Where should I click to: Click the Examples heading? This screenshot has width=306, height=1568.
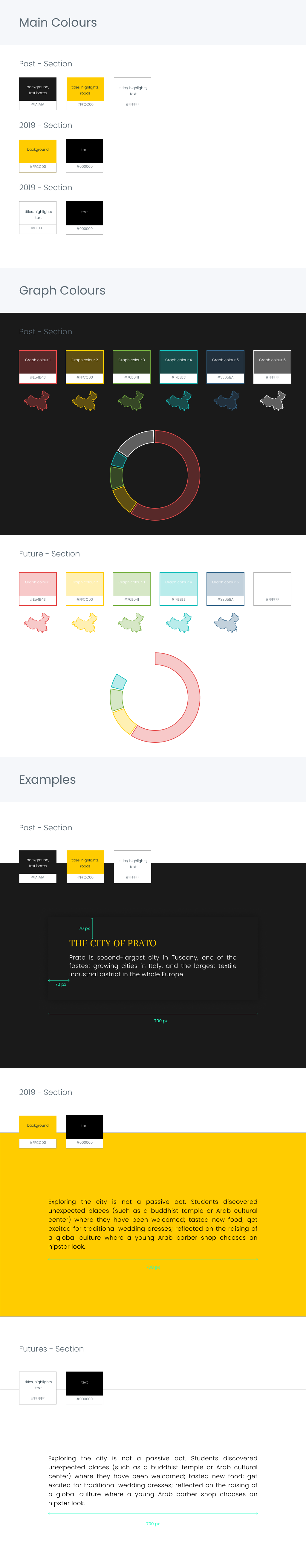[x=48, y=780]
